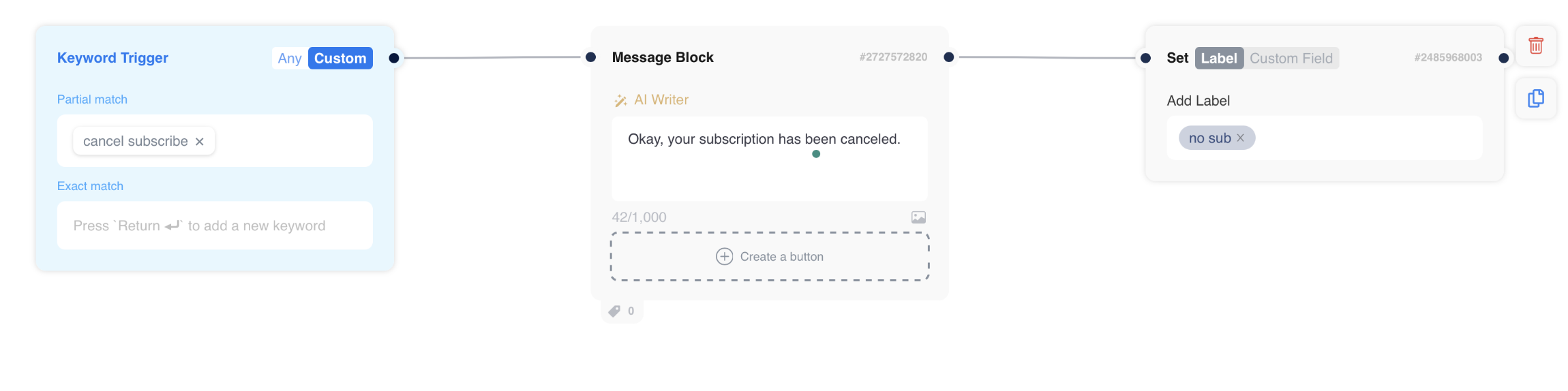Click the Set block output connector dot
This screenshot has width=1568, height=391.
coord(1504,58)
